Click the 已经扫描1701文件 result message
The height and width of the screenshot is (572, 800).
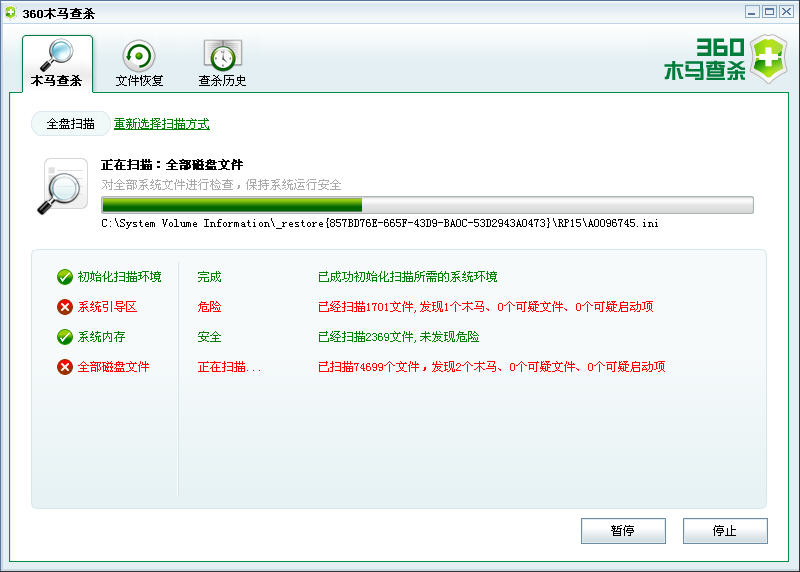click(x=486, y=307)
